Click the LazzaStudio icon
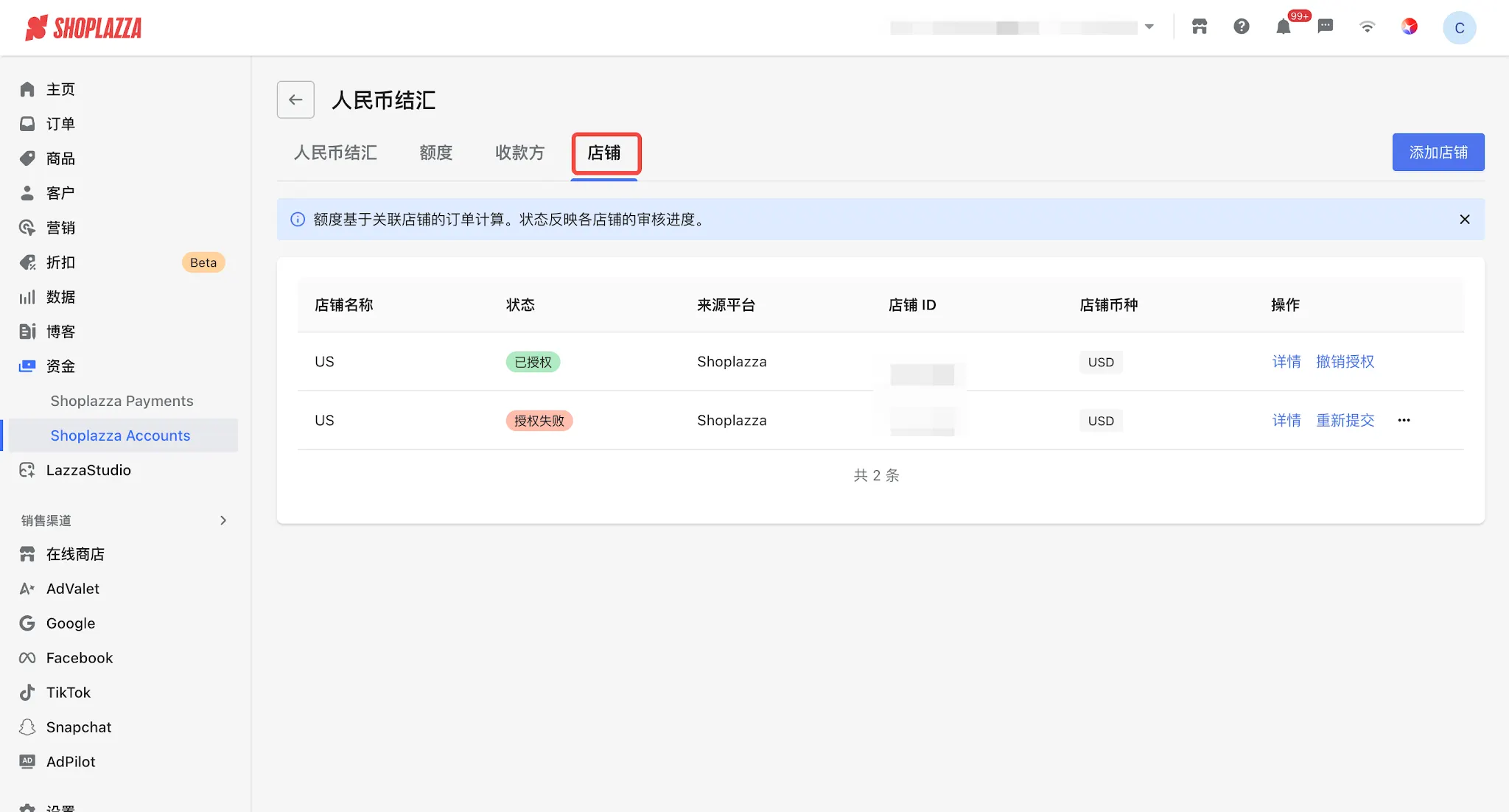1509x812 pixels. [x=27, y=470]
